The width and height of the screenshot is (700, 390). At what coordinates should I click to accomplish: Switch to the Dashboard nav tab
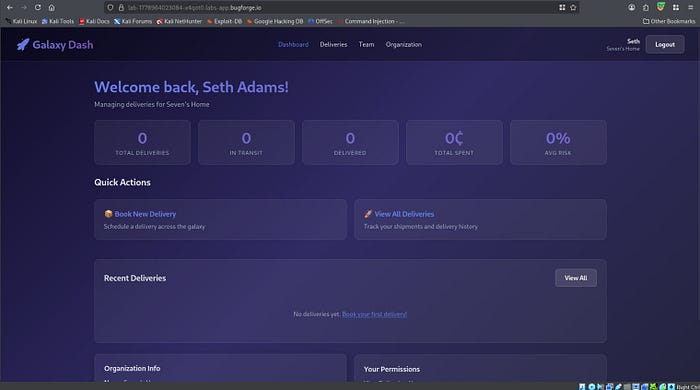(293, 45)
